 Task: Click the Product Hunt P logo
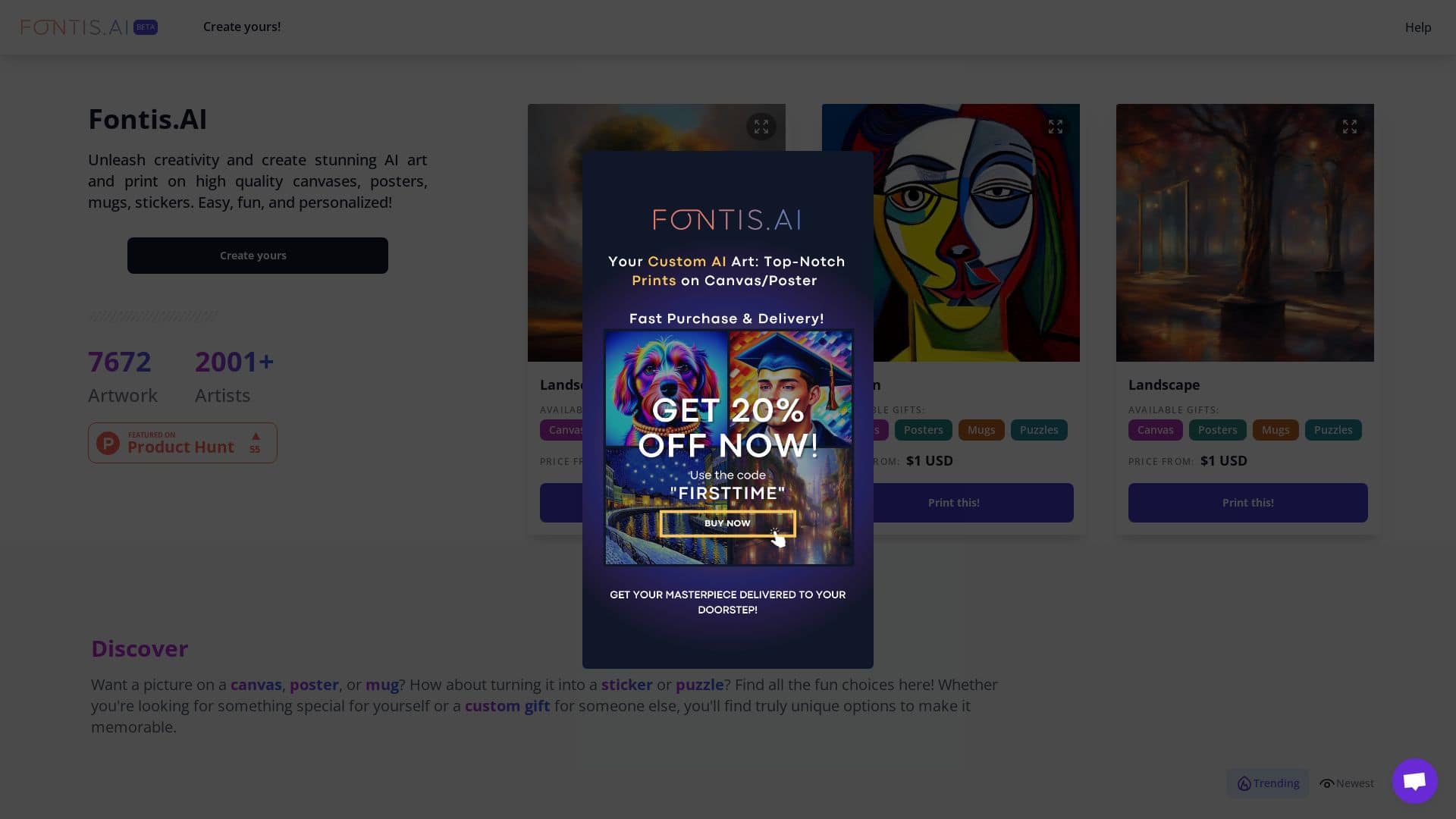pos(108,443)
